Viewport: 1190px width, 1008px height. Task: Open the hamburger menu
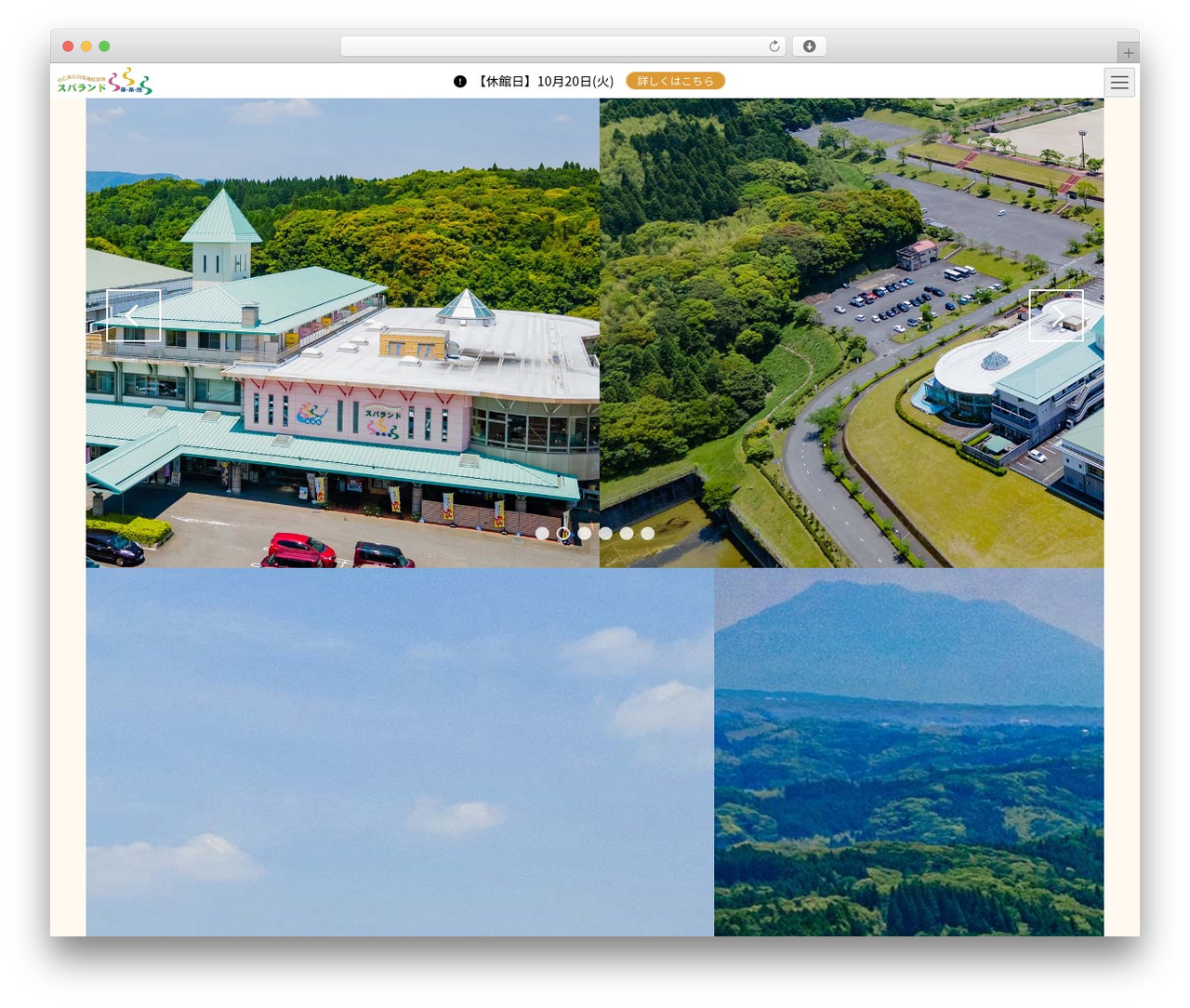(1119, 82)
